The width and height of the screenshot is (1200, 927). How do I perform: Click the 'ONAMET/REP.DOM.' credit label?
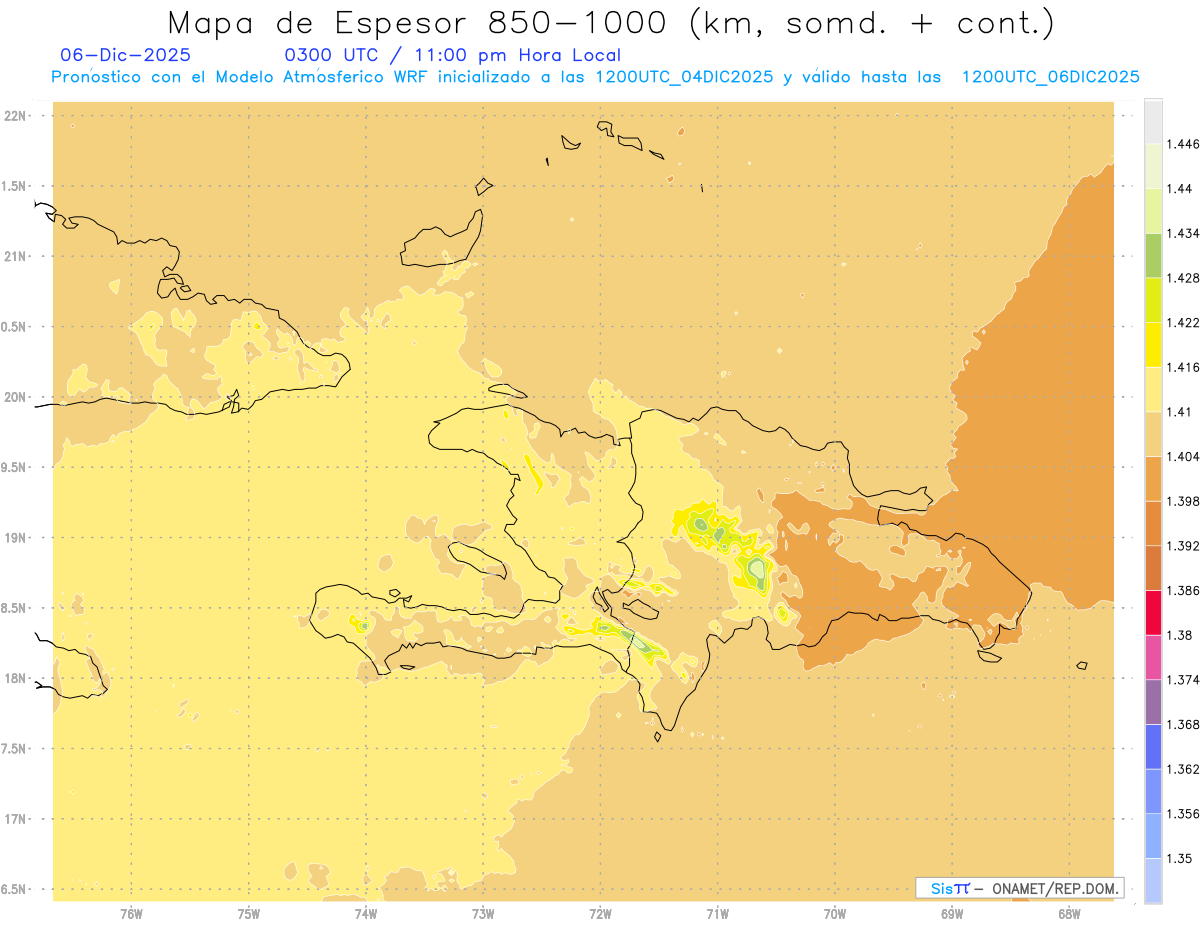pos(1057,888)
